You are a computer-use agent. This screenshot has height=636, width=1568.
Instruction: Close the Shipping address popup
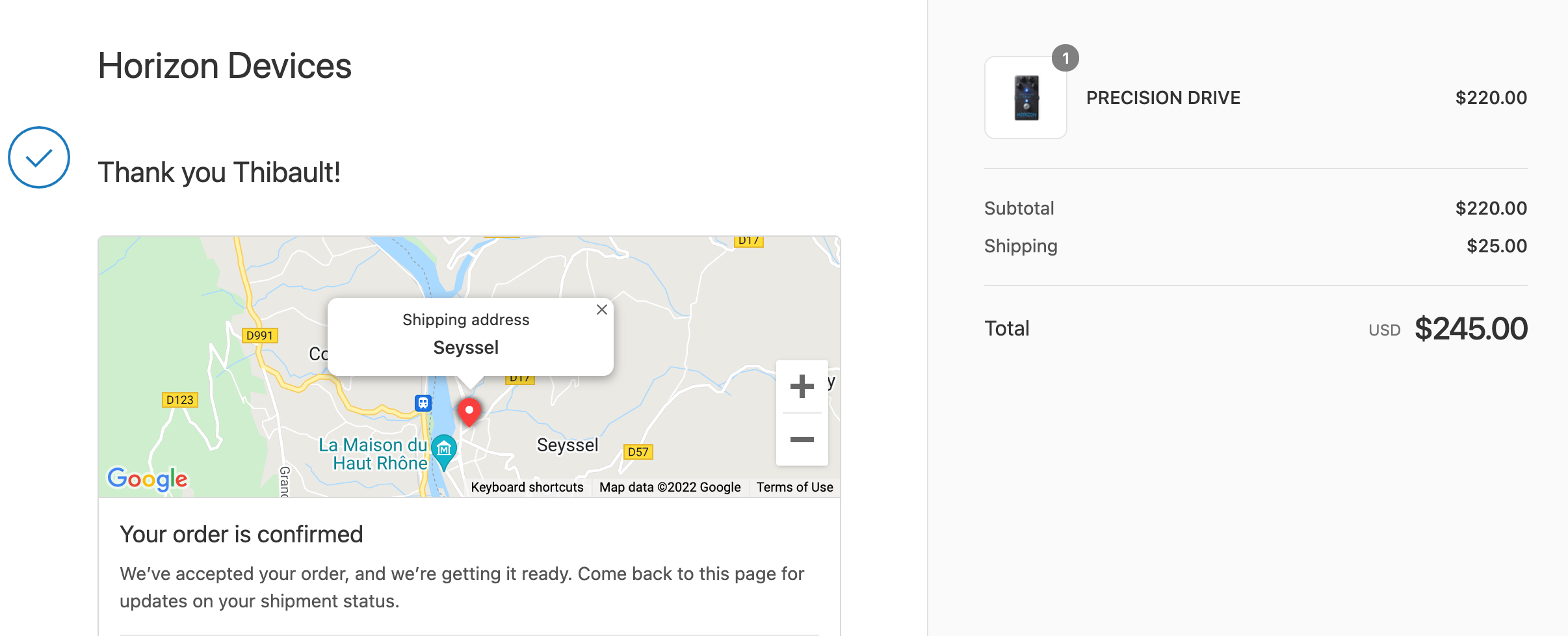click(x=602, y=310)
